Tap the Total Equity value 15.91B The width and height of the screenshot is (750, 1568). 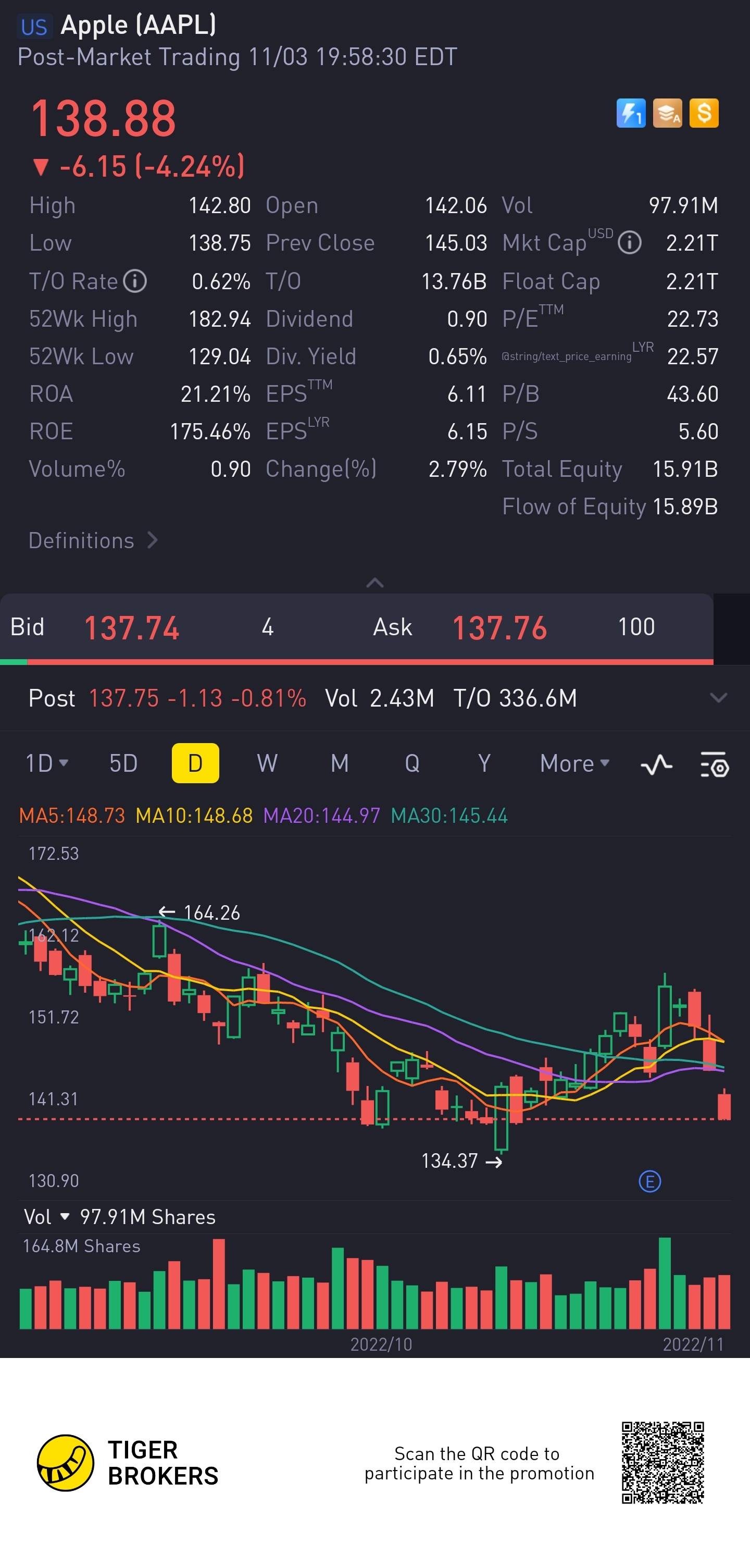[x=685, y=470]
